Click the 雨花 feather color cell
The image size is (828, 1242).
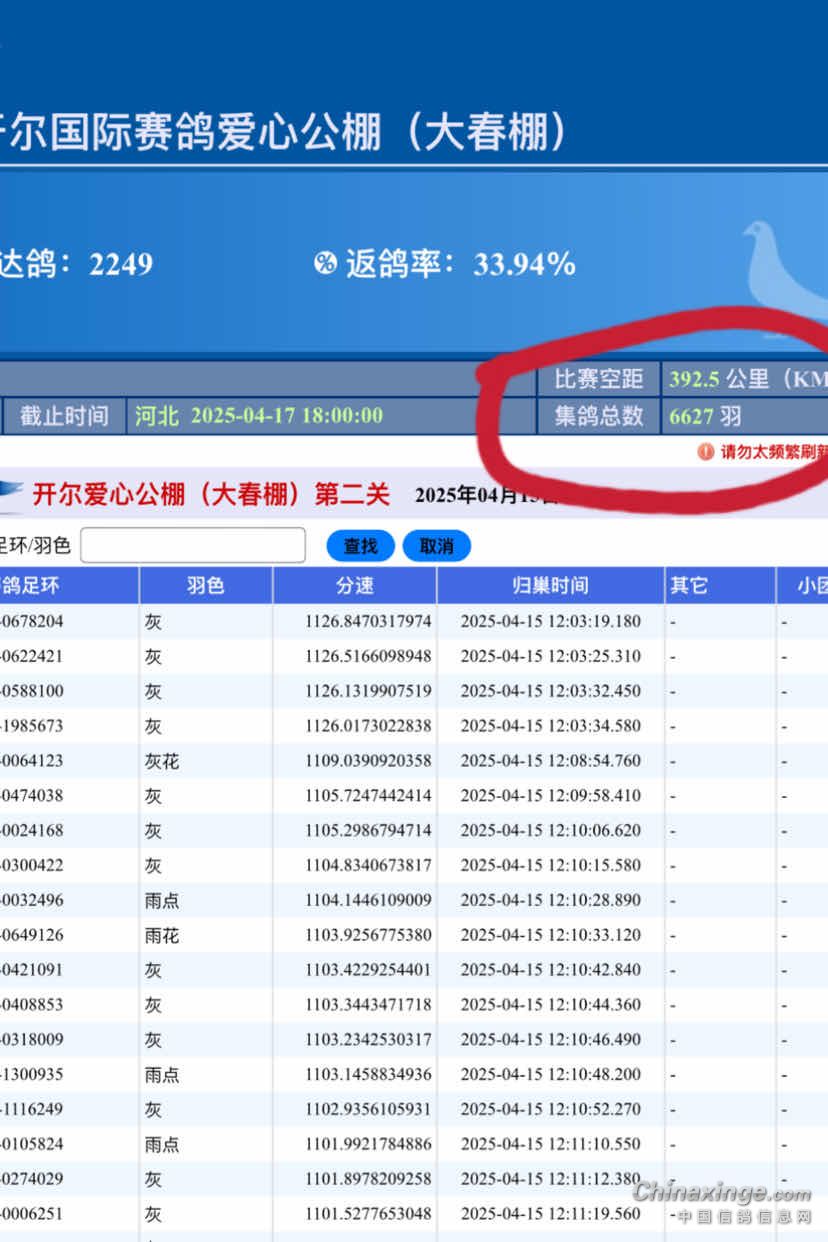tap(161, 935)
